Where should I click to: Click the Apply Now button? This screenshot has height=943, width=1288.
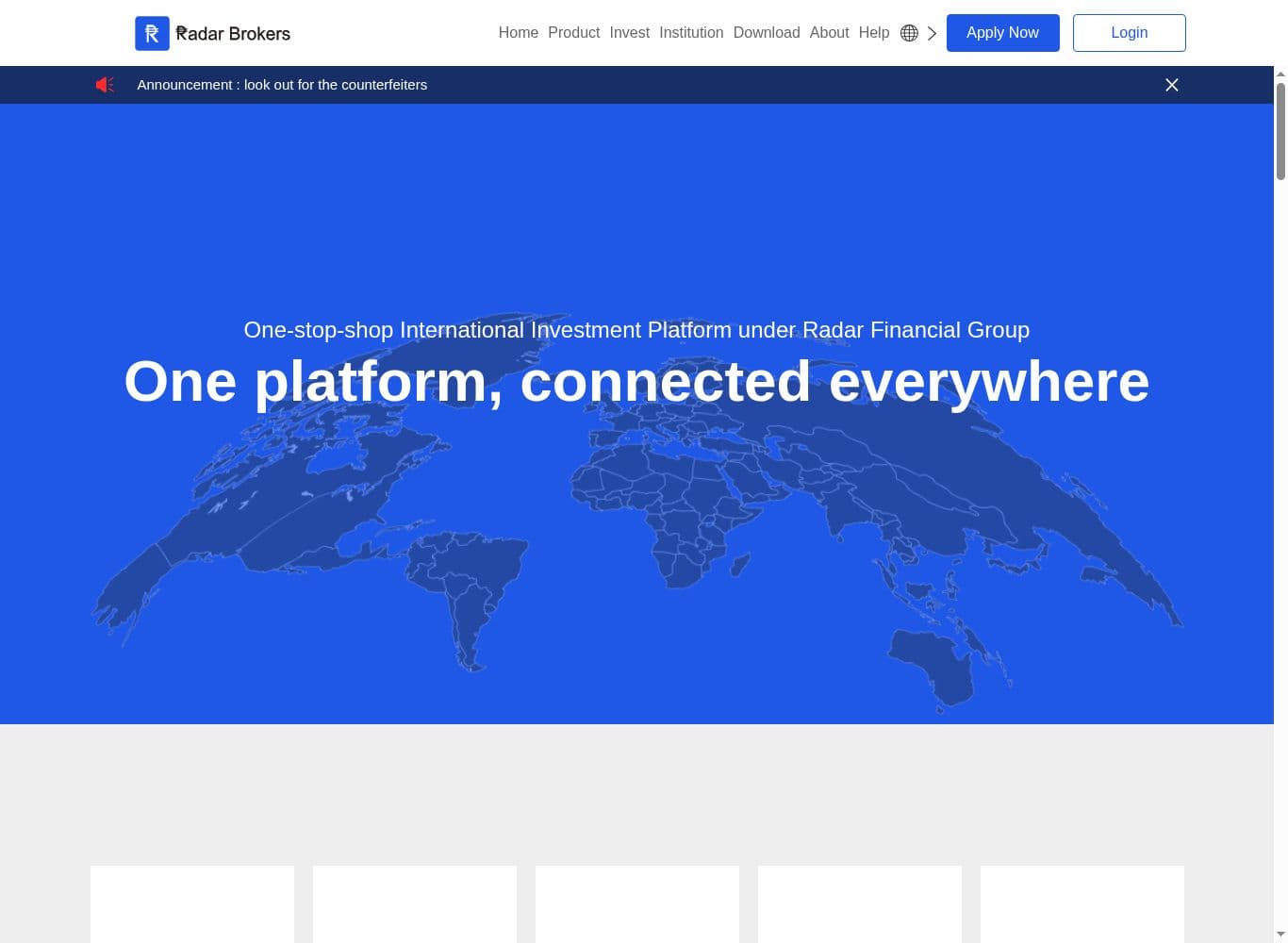1003,33
